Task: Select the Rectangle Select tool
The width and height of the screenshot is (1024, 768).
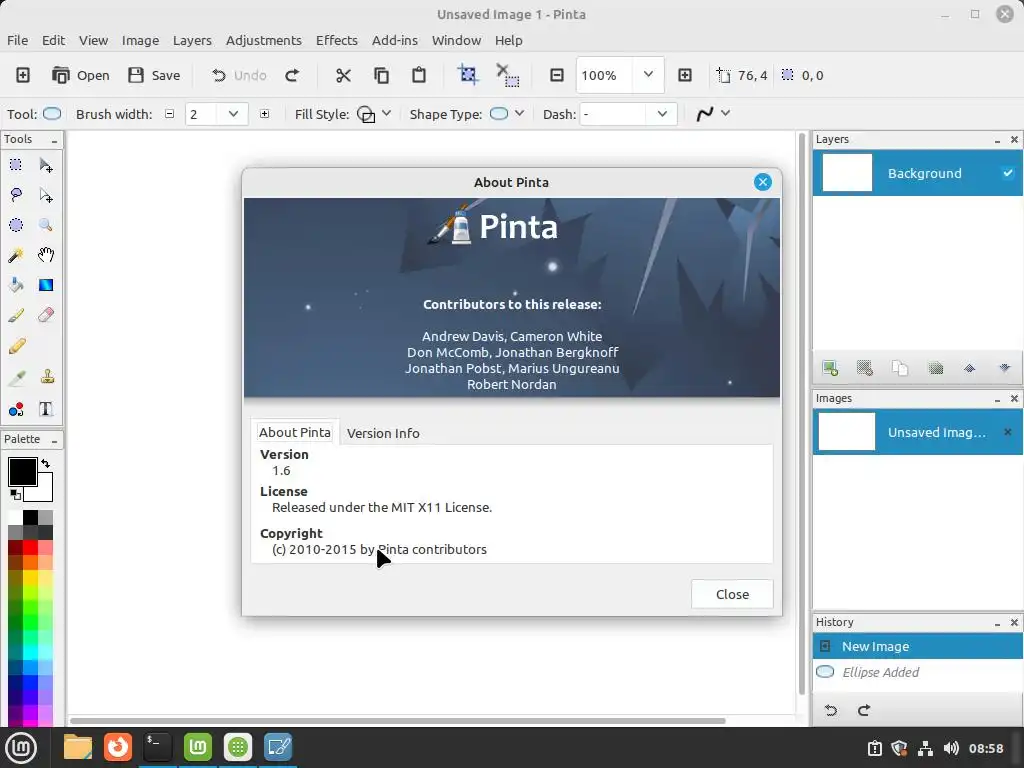Action: pos(16,165)
